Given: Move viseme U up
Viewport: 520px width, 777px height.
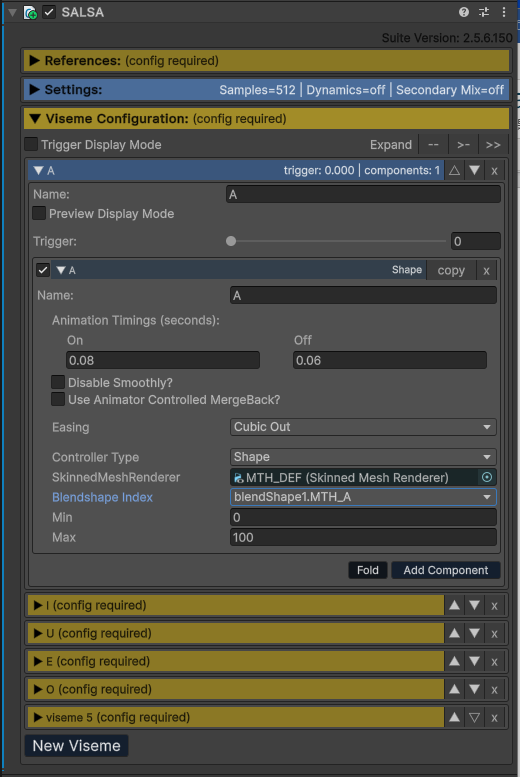Looking at the screenshot, I should 454,633.
